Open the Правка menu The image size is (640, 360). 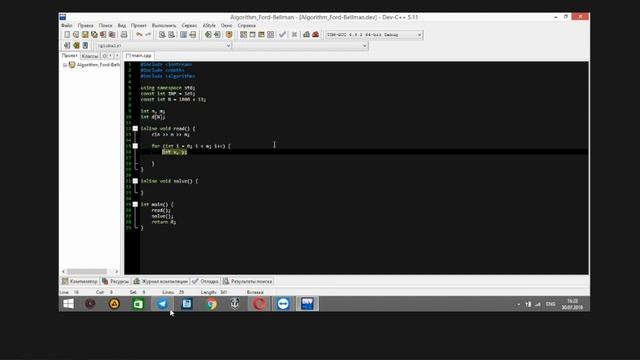pos(86,25)
